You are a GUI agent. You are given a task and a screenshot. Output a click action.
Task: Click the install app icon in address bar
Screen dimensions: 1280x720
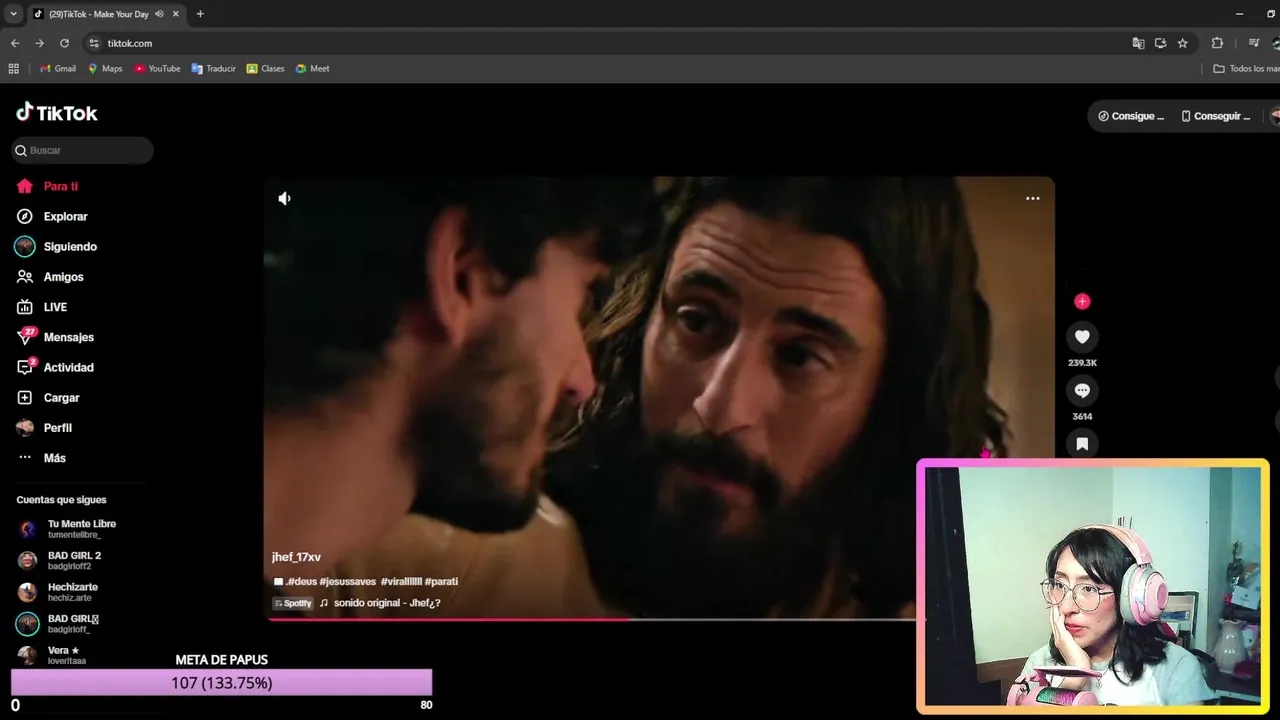pos(1160,43)
